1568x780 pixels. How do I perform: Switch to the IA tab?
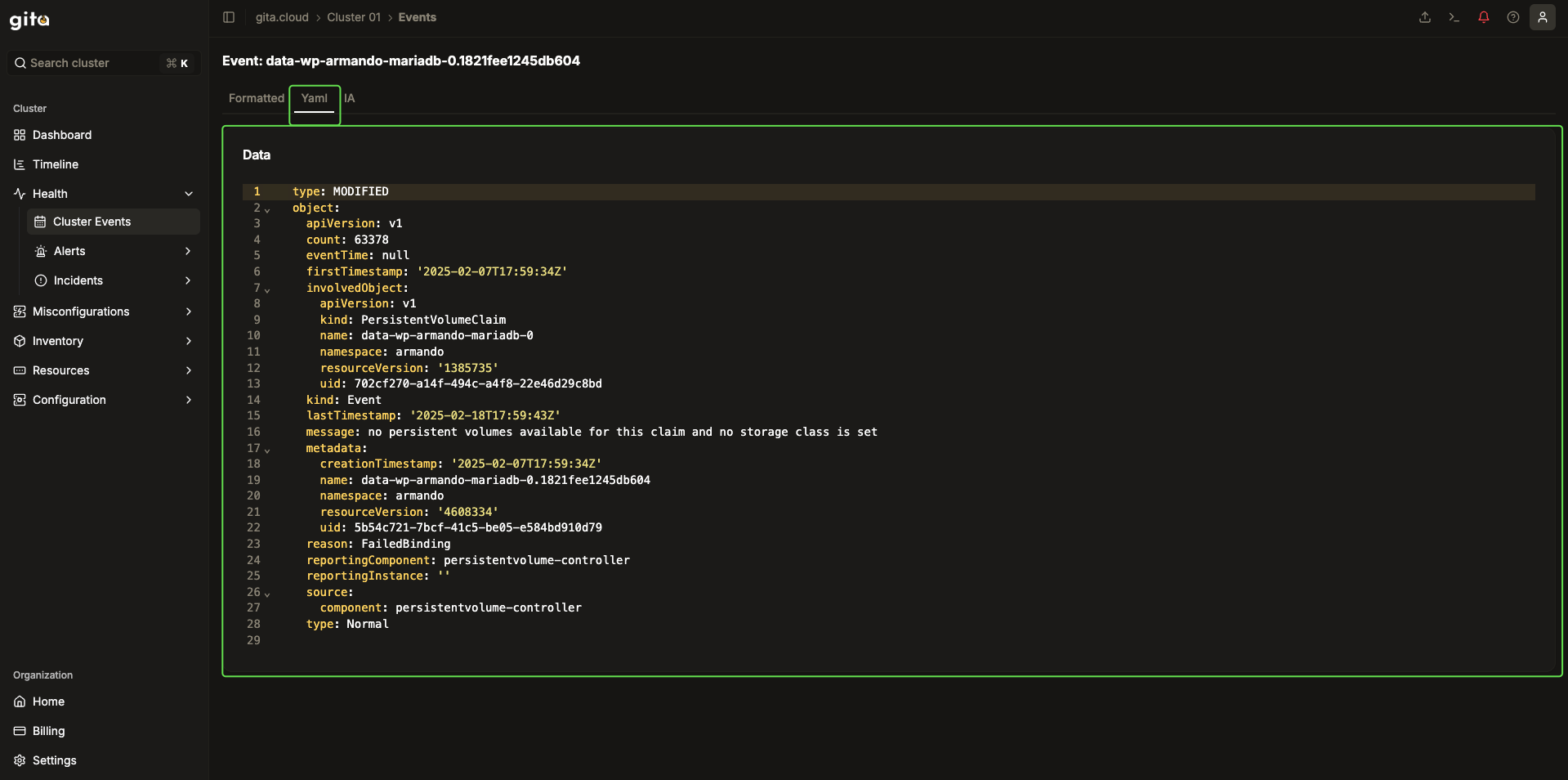pos(350,98)
